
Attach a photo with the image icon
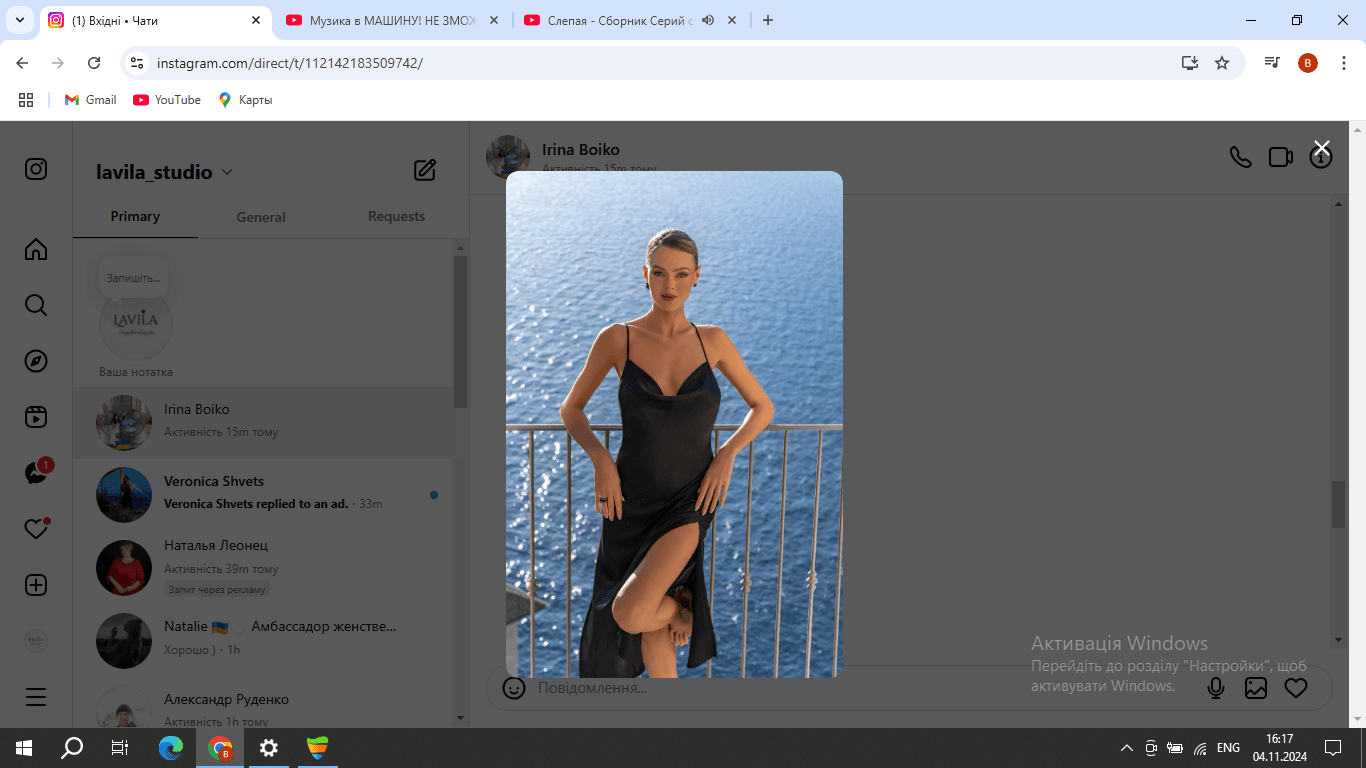coord(1256,688)
